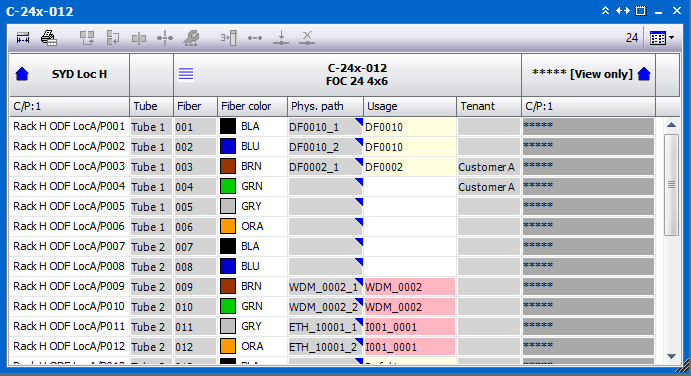Click masked ***** cell in fiber 002 row
Image resolution: width=691 pixels, height=376 pixels.
coord(588,147)
